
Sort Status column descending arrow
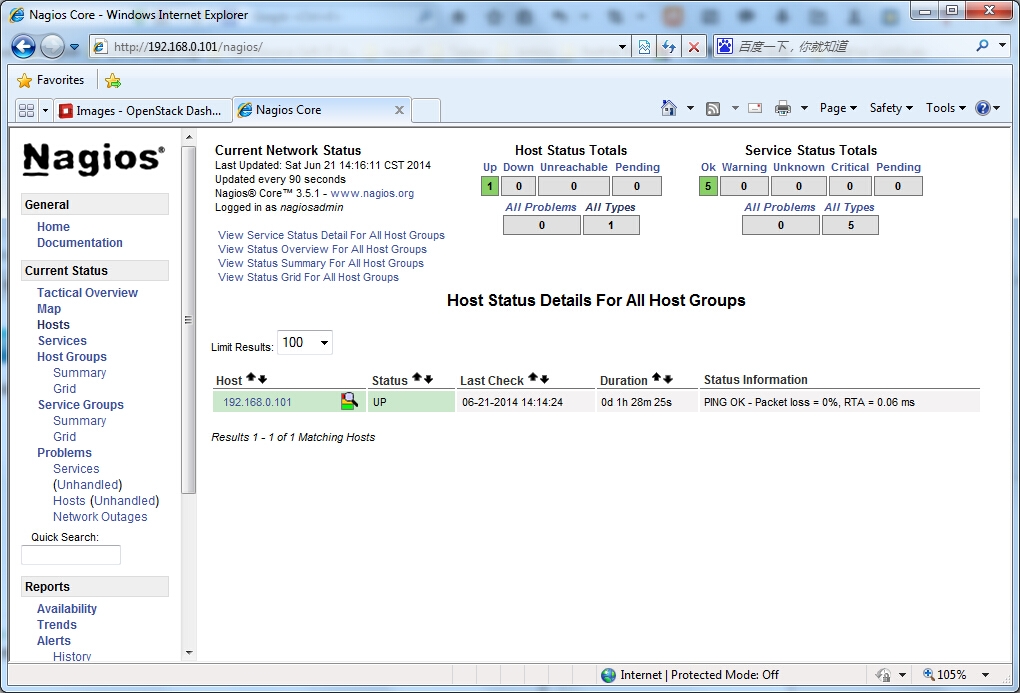428,379
